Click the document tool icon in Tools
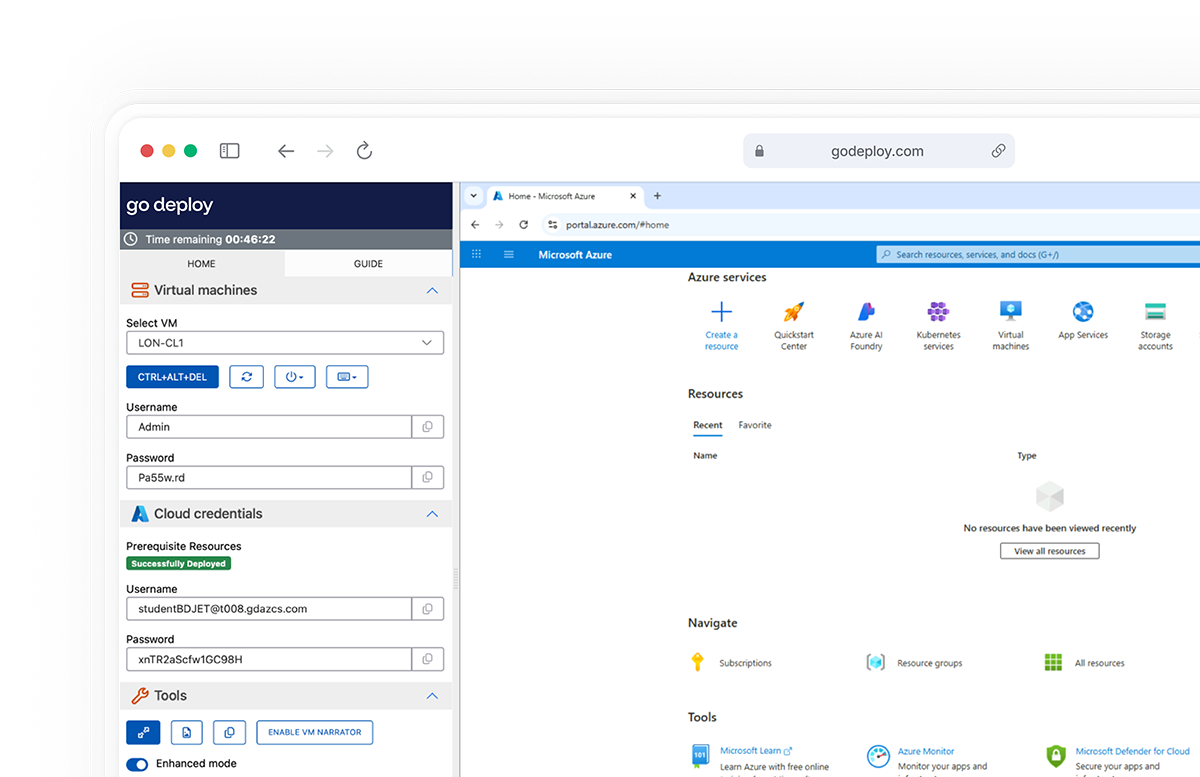Image resolution: width=1200 pixels, height=777 pixels. click(x=187, y=732)
